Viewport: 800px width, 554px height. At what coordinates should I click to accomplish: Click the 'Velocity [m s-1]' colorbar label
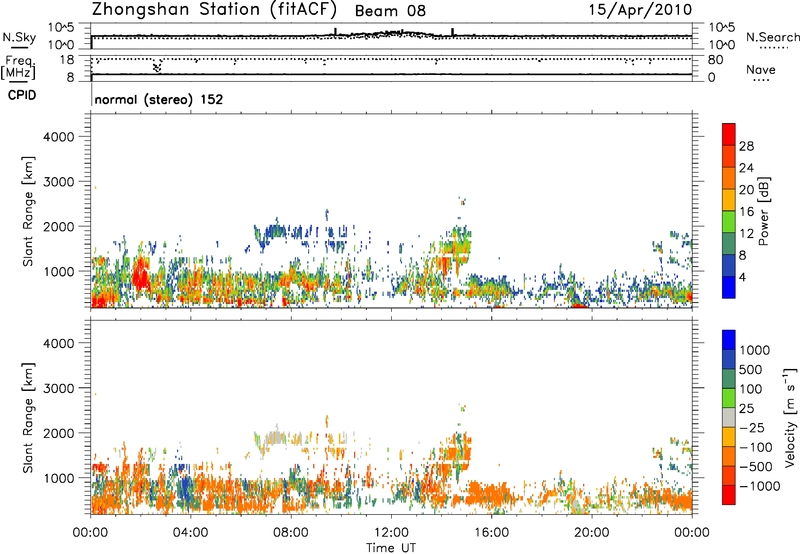[790, 417]
